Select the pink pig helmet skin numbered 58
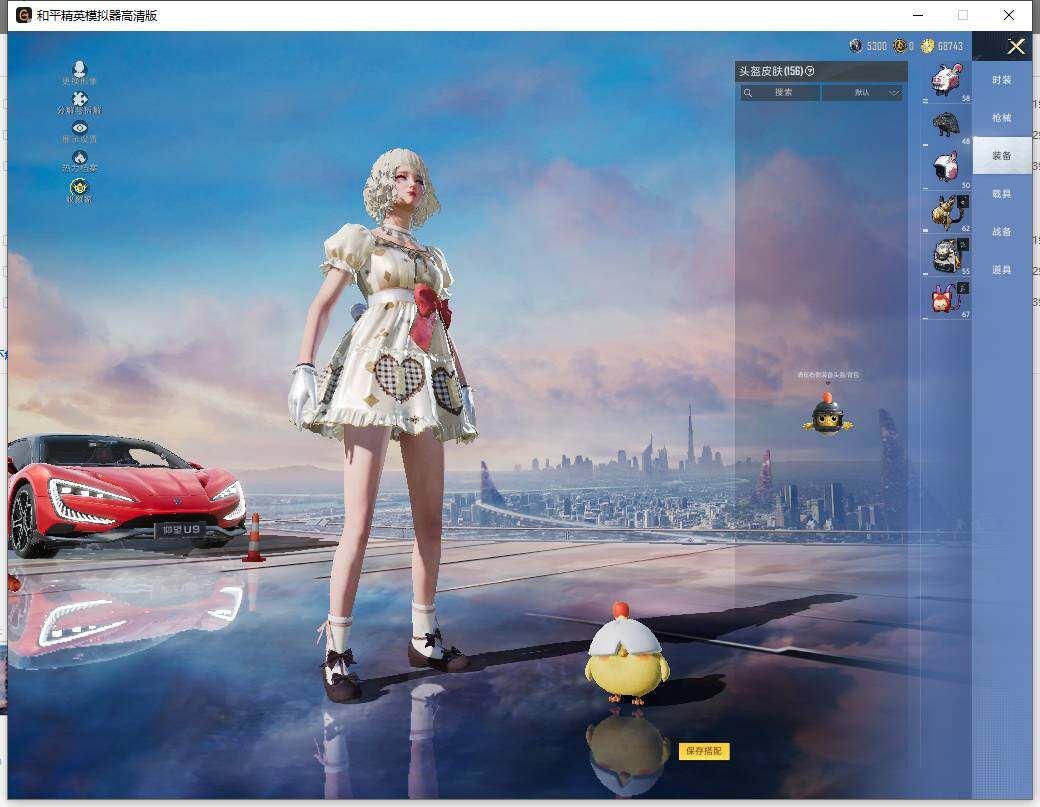 click(946, 81)
